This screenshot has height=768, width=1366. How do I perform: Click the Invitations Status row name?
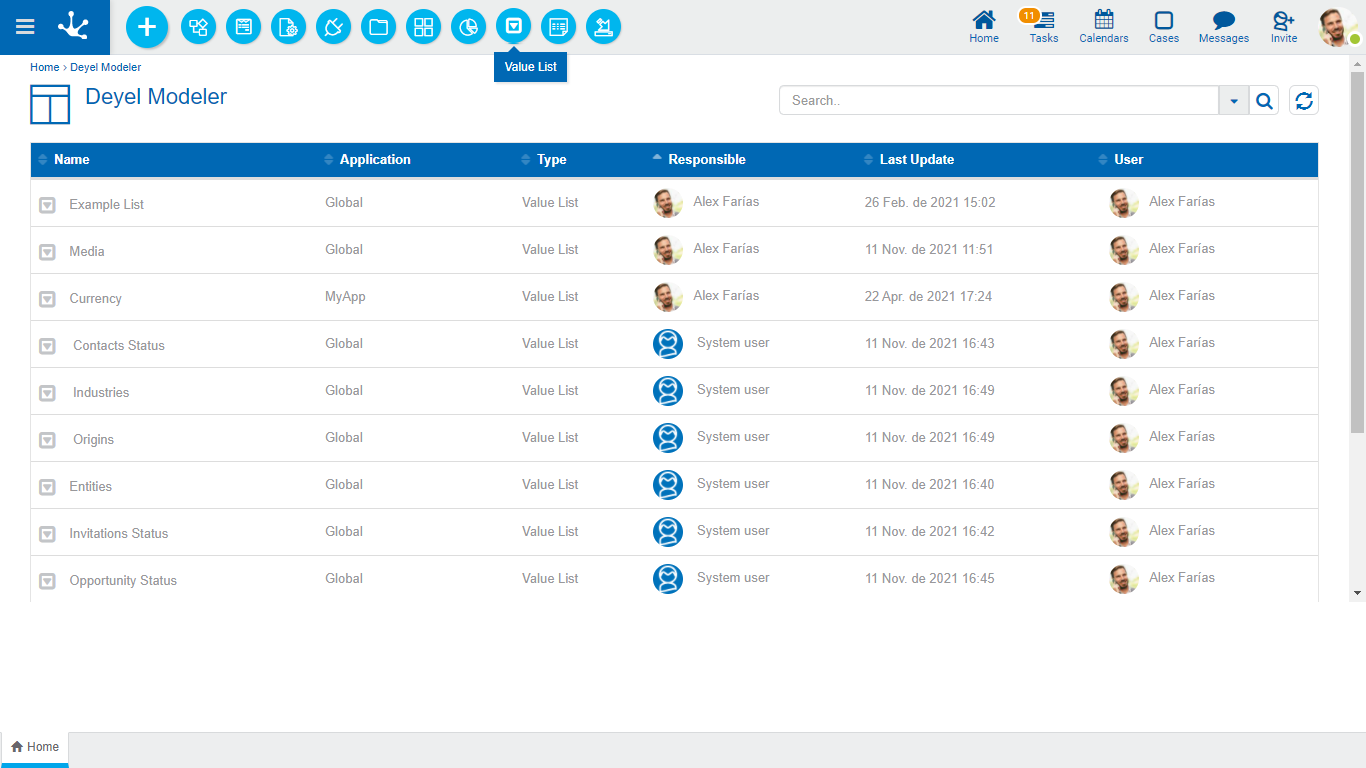click(119, 533)
